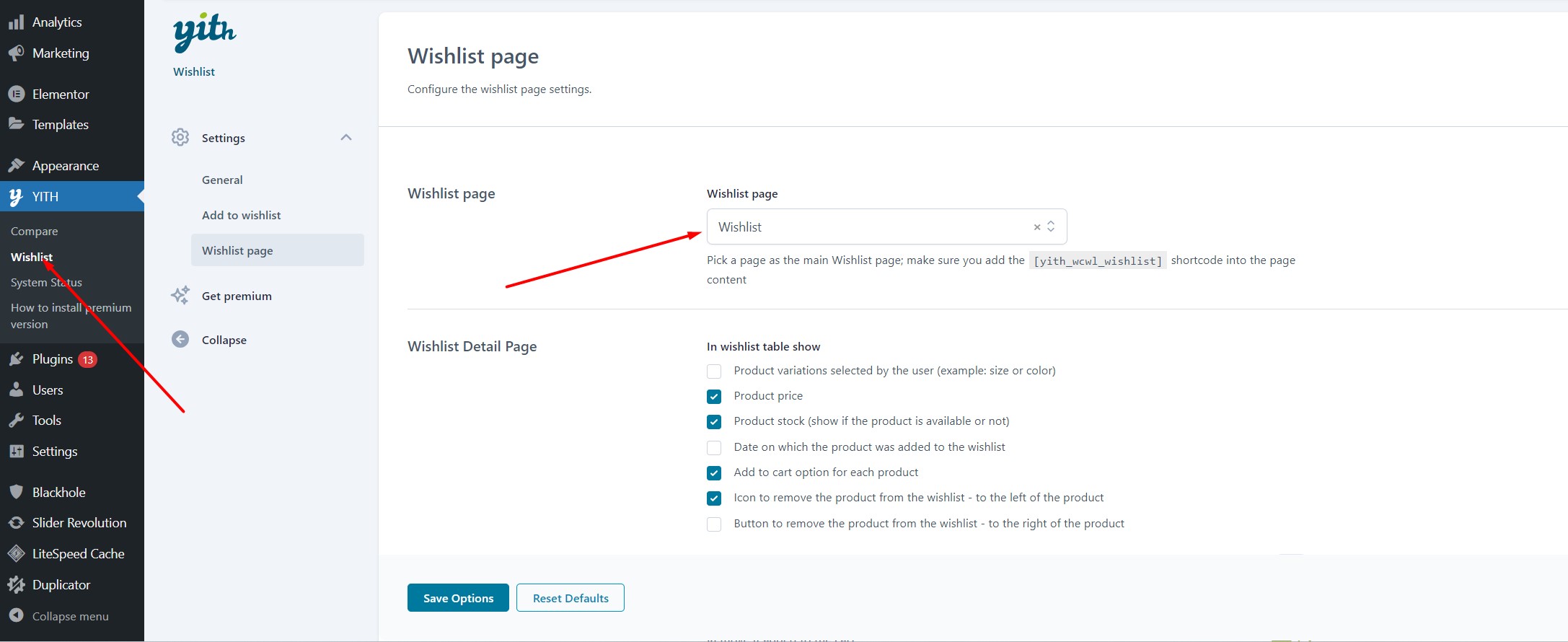The width and height of the screenshot is (1568, 642).
Task: Click the YITH logo icon in sidebar
Action: 16,197
